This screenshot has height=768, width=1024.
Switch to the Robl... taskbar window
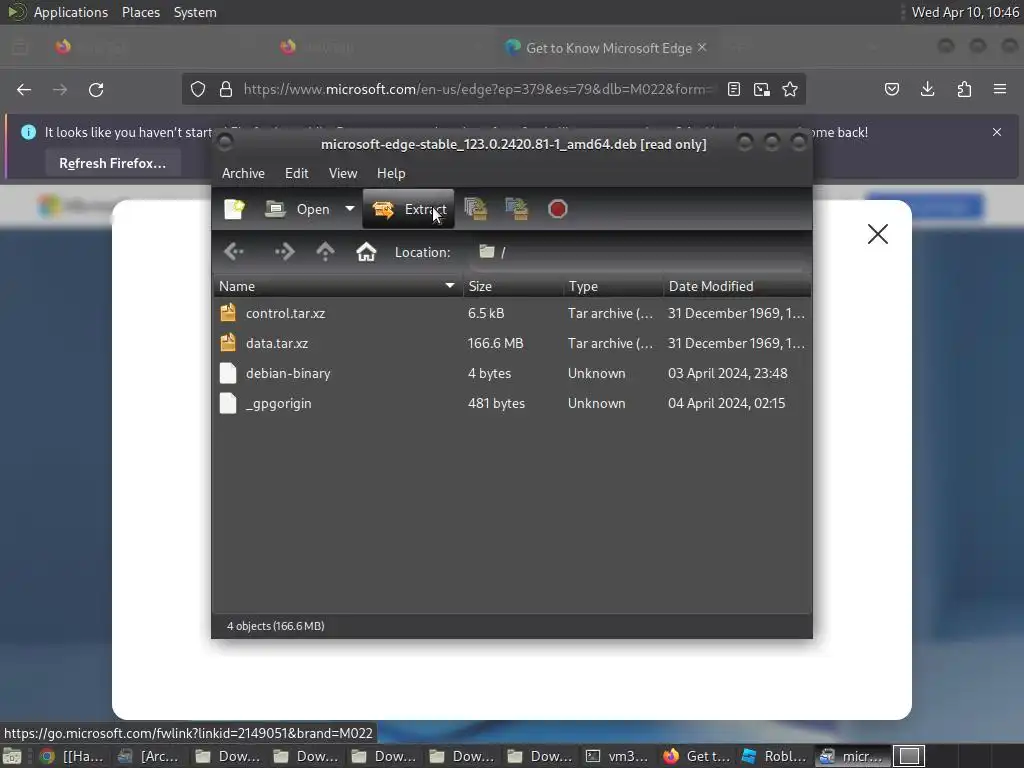click(775, 756)
